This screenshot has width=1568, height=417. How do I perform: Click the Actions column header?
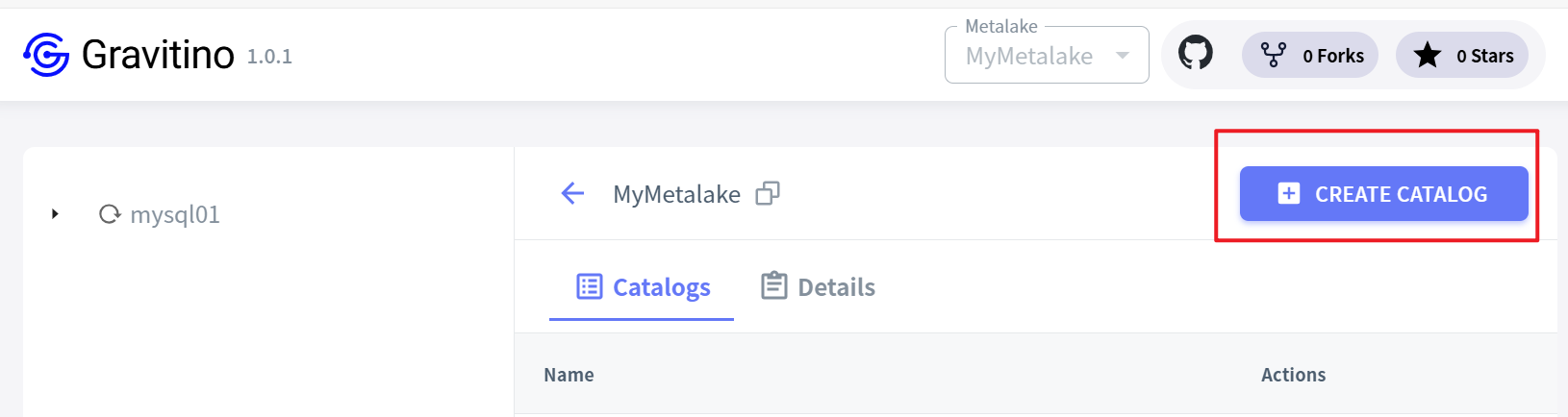pos(1293,375)
